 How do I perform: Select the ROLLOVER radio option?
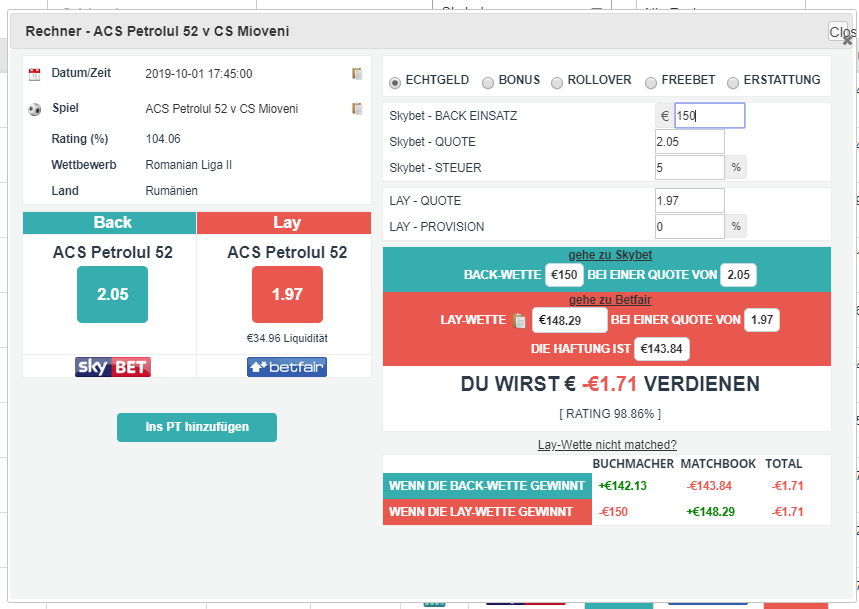pos(557,83)
